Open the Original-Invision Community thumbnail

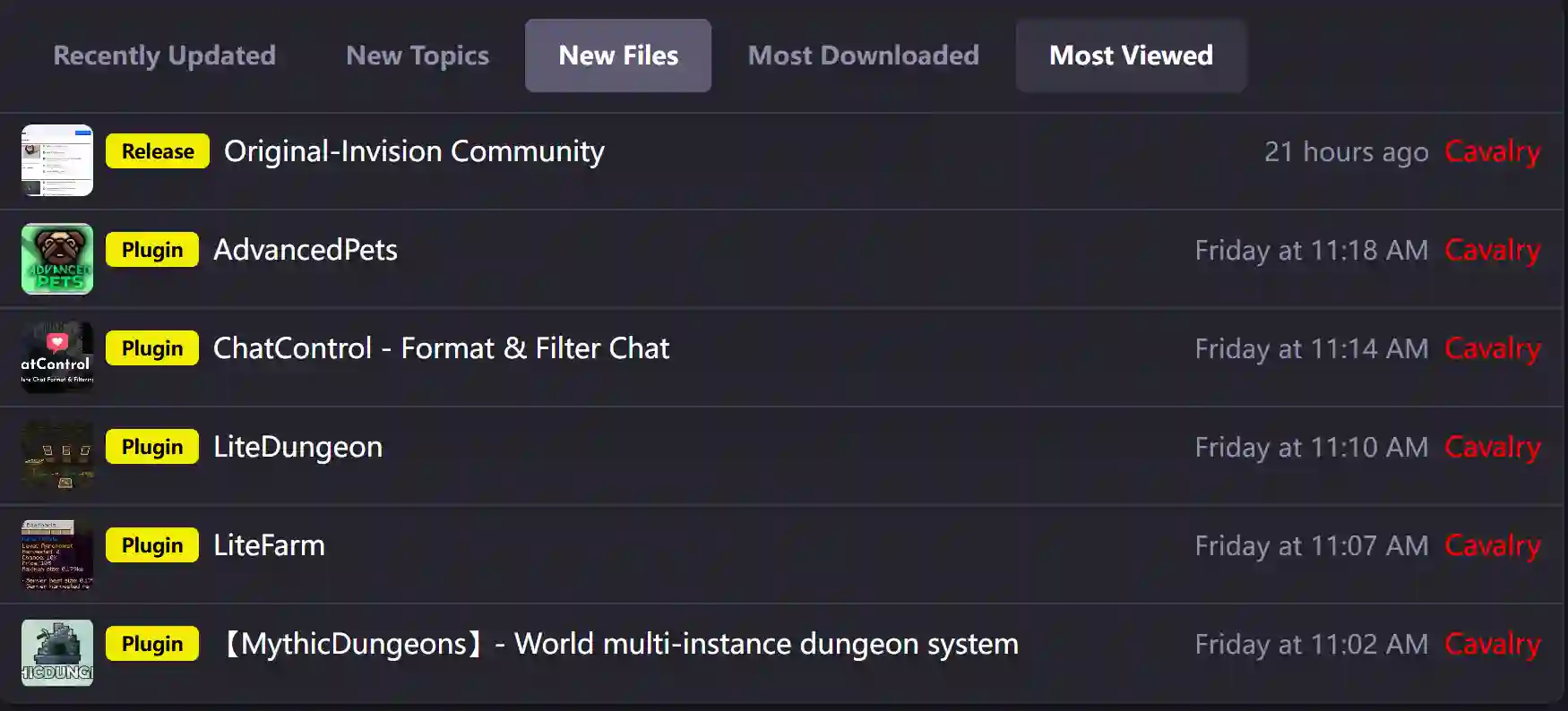pos(57,160)
